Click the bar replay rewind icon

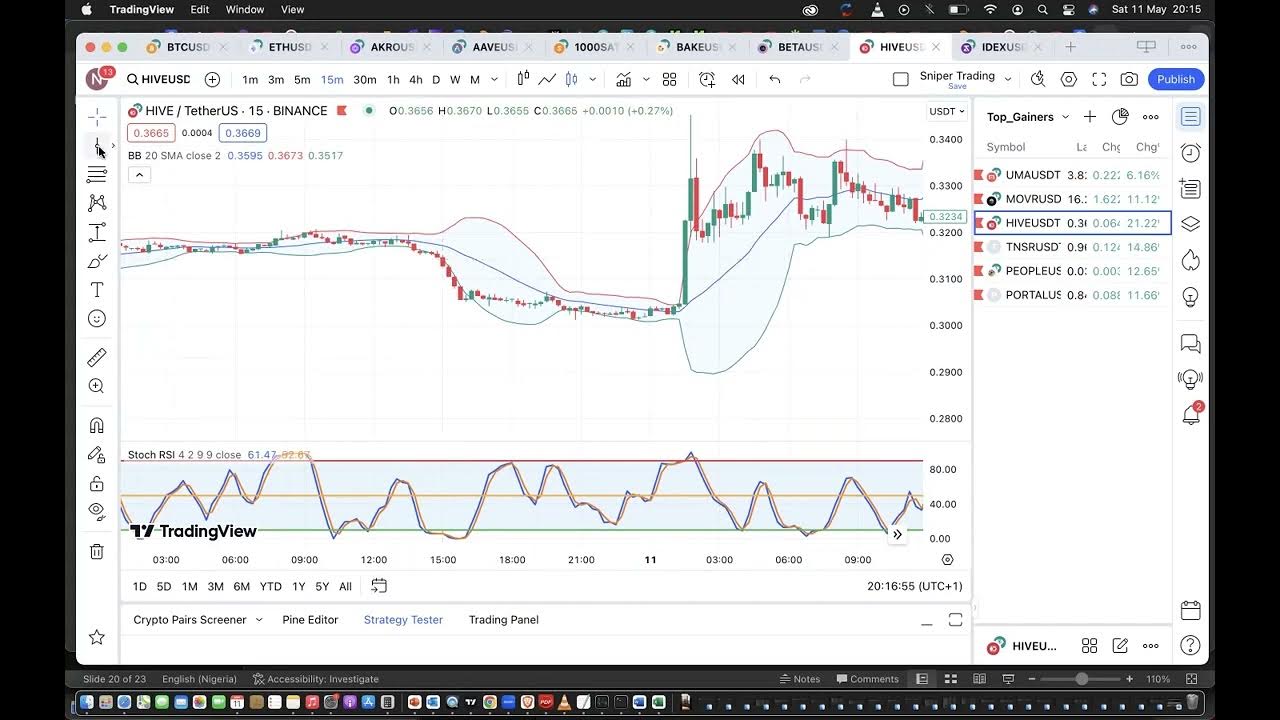click(738, 79)
